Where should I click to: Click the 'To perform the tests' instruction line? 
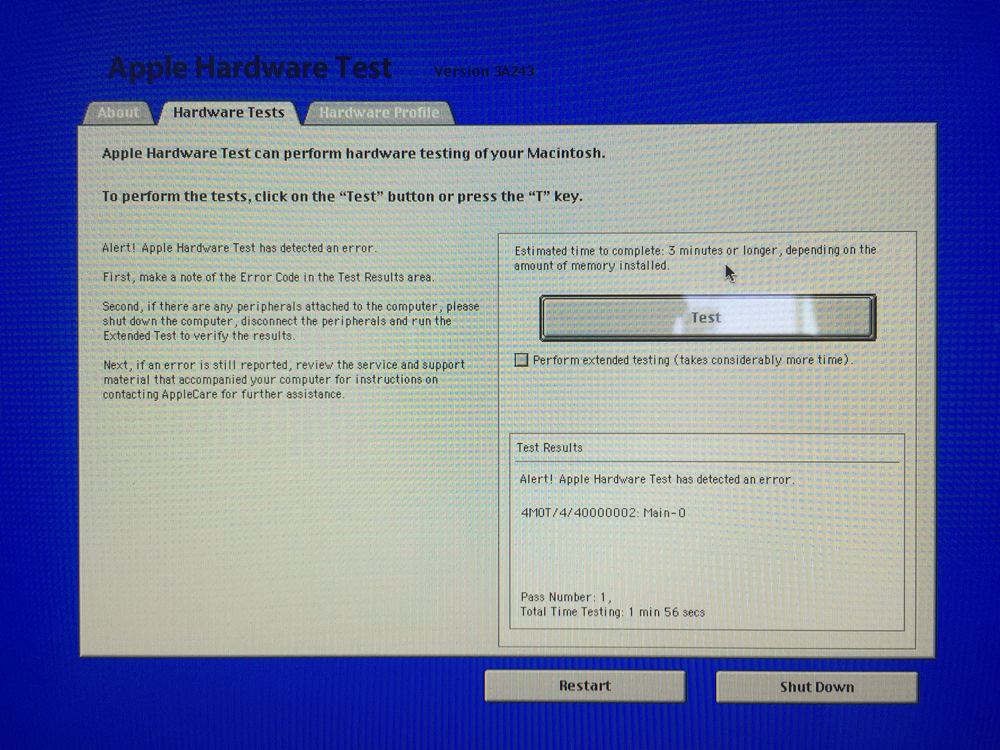click(342, 196)
